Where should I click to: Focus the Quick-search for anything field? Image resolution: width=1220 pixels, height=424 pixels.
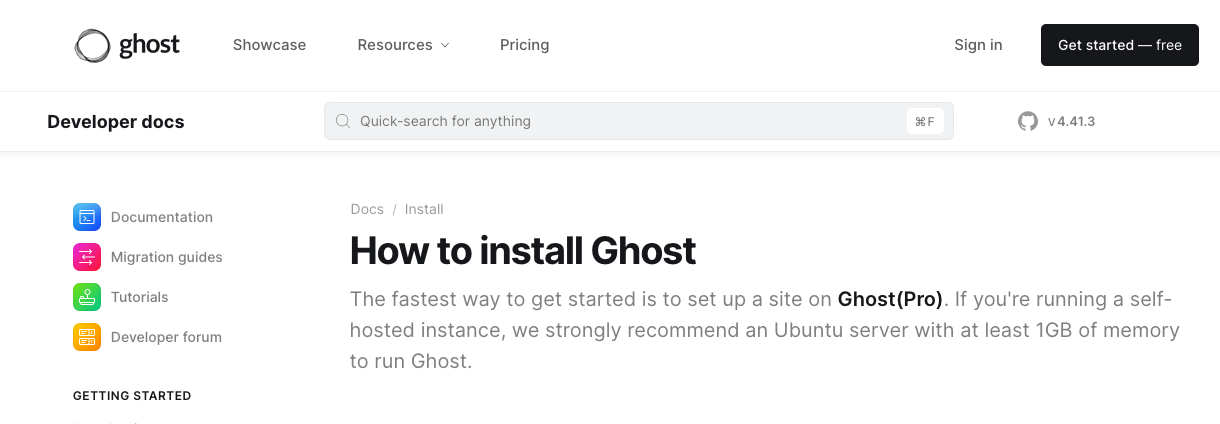click(x=638, y=121)
